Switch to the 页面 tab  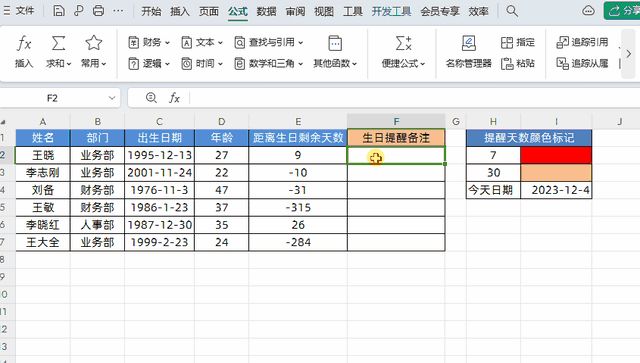[x=209, y=11]
